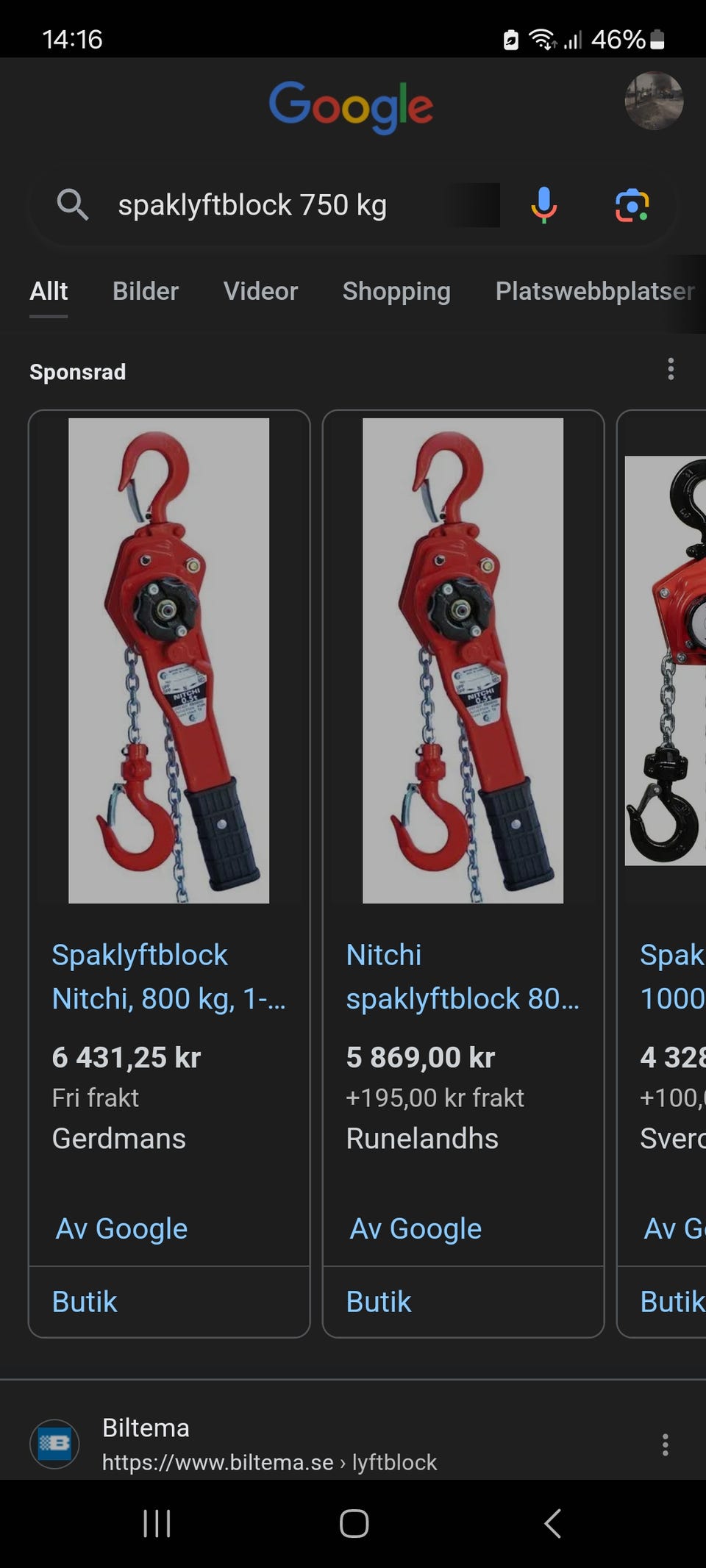
Task: Open the Google account profile picture
Action: click(654, 101)
